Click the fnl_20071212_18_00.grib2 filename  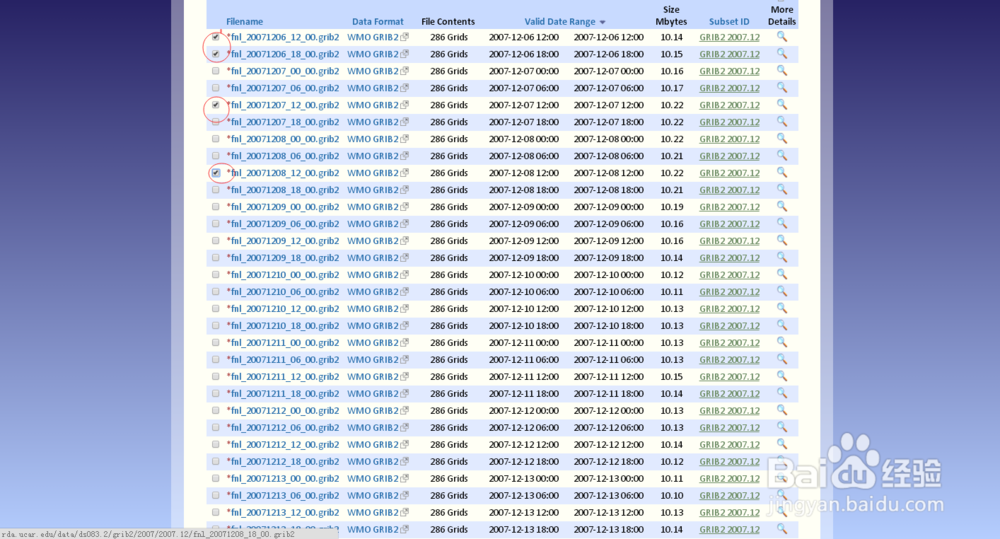pos(284,461)
